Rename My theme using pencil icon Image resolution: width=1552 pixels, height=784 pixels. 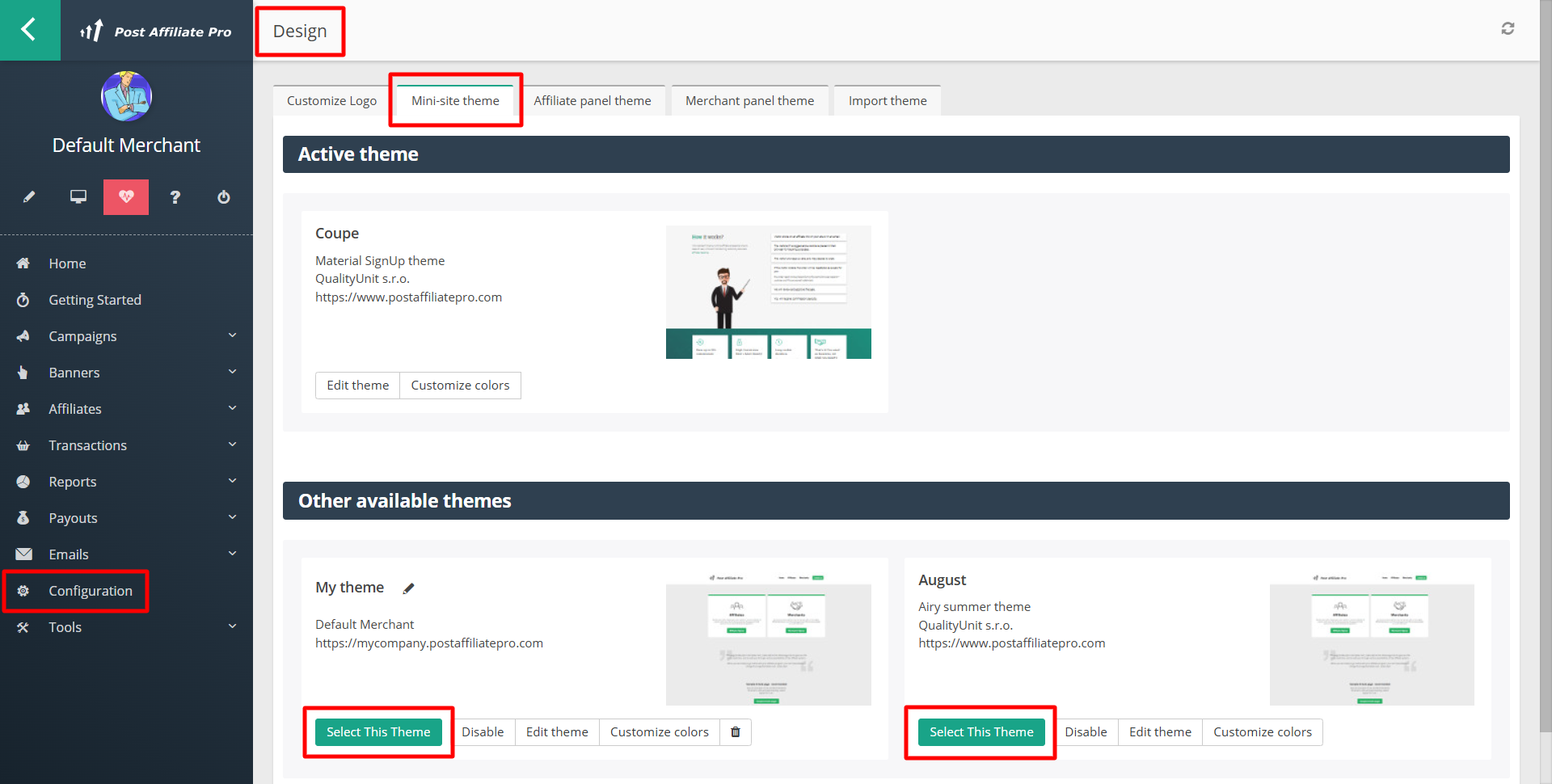pyautogui.click(x=409, y=588)
